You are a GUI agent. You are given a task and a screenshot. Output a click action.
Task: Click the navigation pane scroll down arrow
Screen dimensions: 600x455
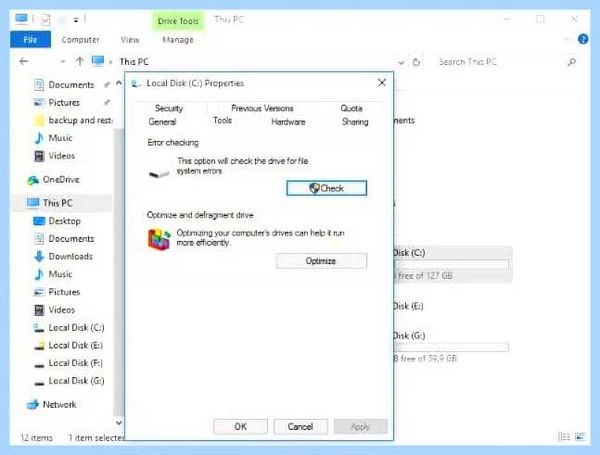pyautogui.click(x=119, y=423)
